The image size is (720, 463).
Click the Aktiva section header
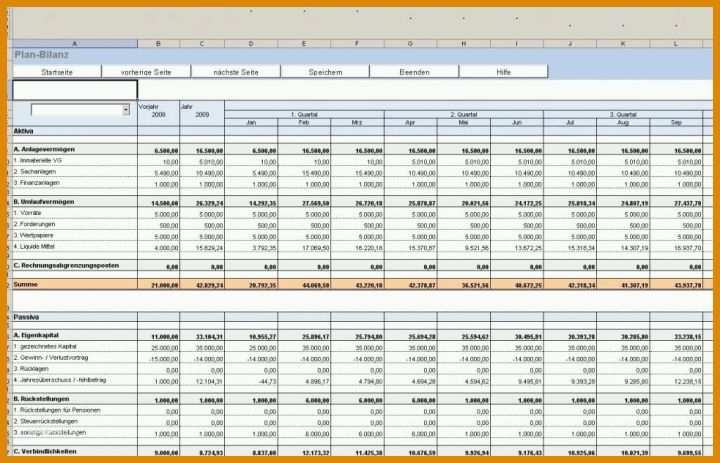pos(23,131)
